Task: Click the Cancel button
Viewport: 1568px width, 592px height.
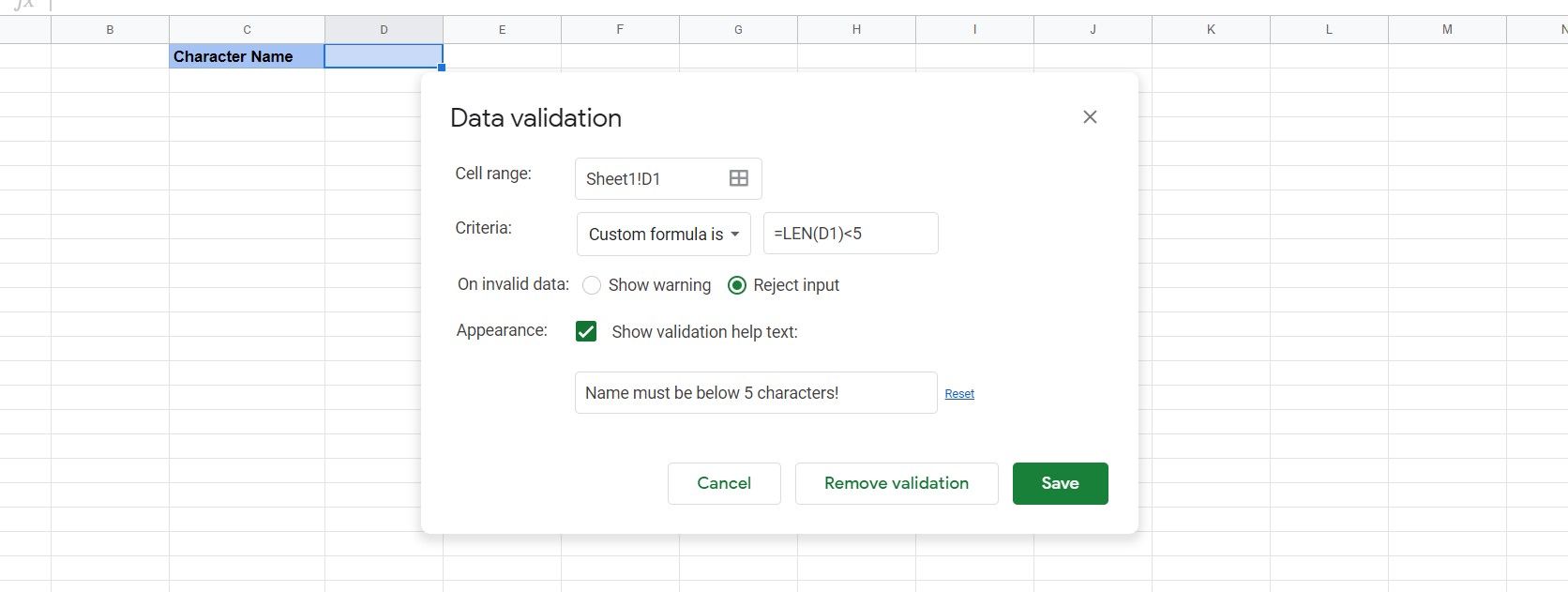Action: pyautogui.click(x=724, y=483)
